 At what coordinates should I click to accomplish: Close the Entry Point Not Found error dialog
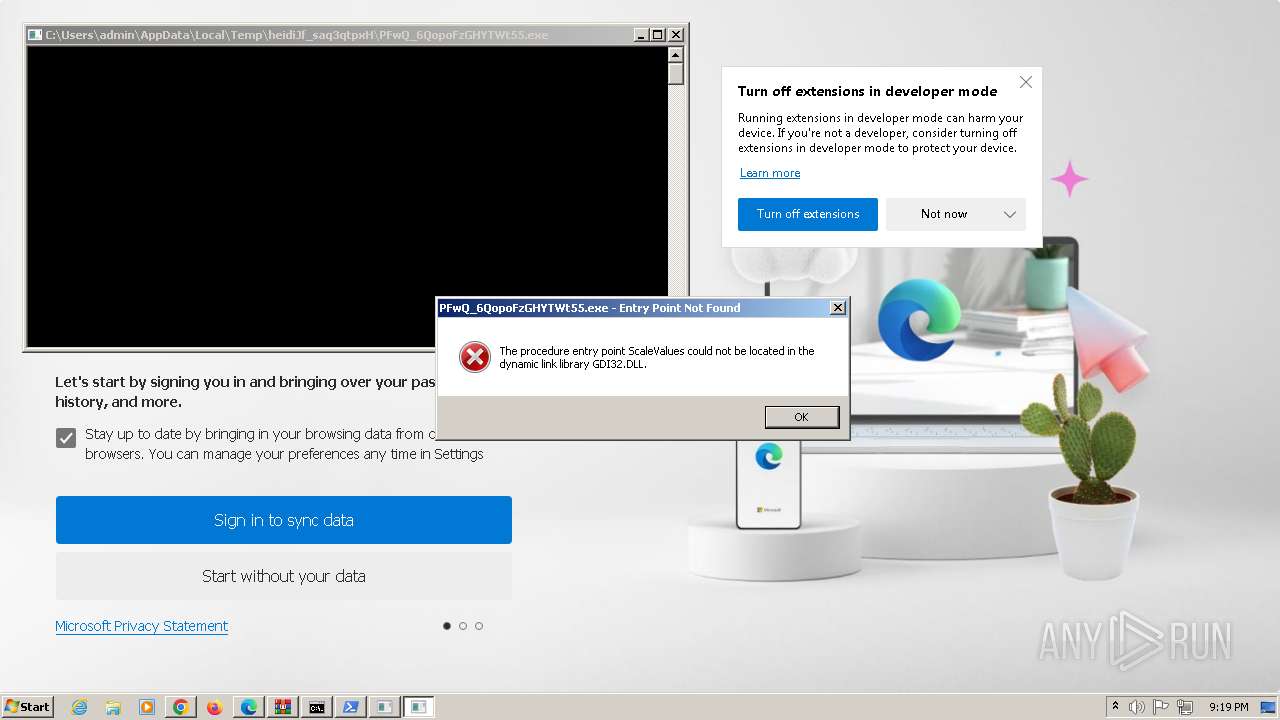pos(837,308)
